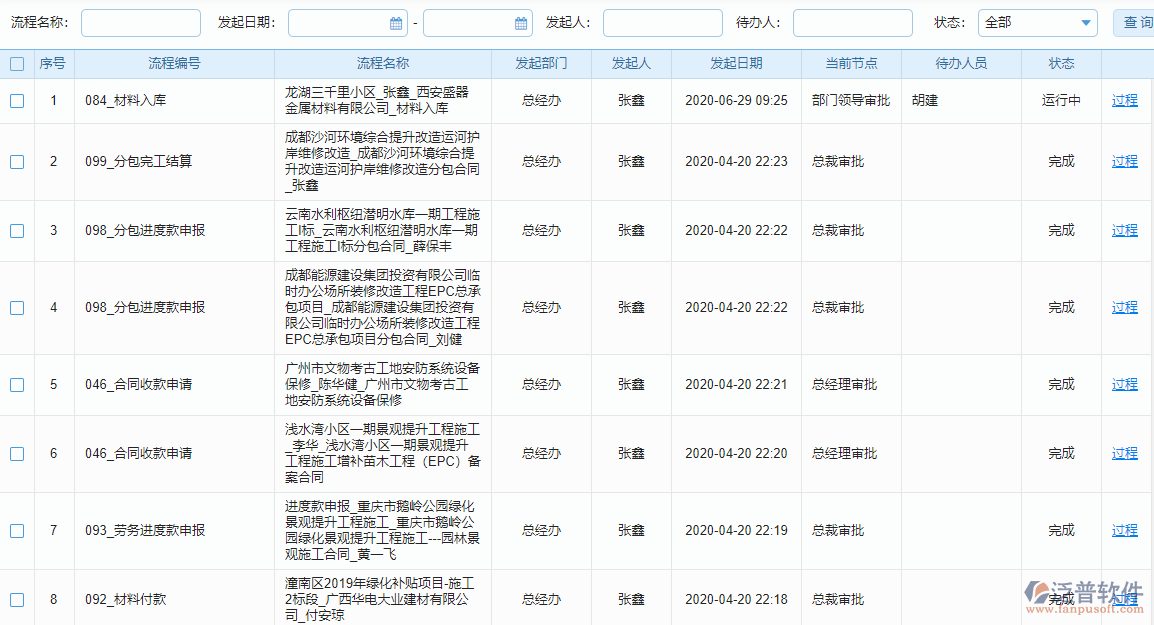Click the 查询 search button
This screenshot has height=625, width=1154.
coord(1136,23)
